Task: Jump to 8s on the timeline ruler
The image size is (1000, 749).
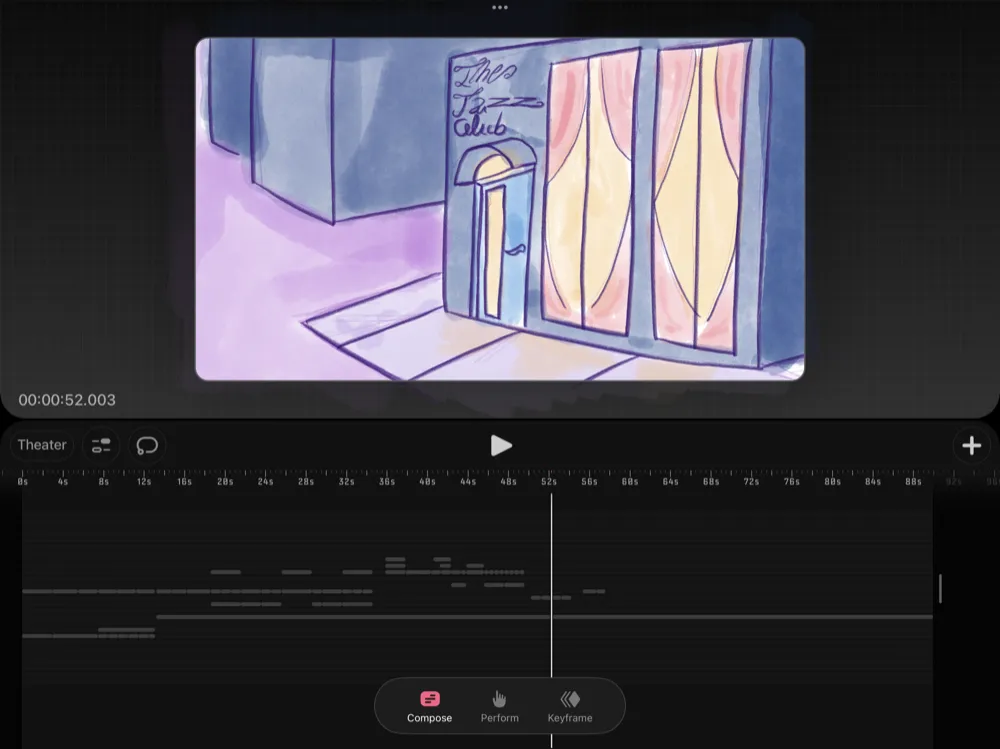Action: tap(103, 481)
